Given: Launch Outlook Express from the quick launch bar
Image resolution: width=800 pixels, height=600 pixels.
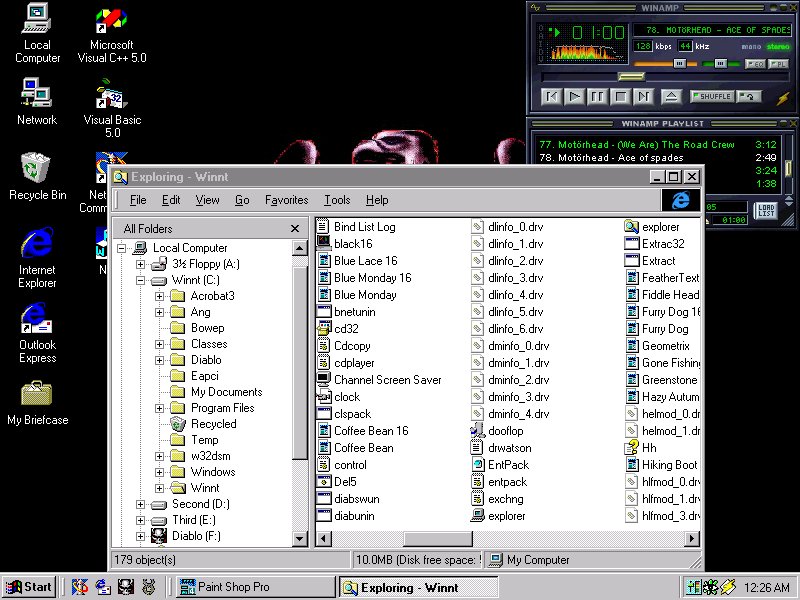Looking at the screenshot, I should (x=103, y=587).
